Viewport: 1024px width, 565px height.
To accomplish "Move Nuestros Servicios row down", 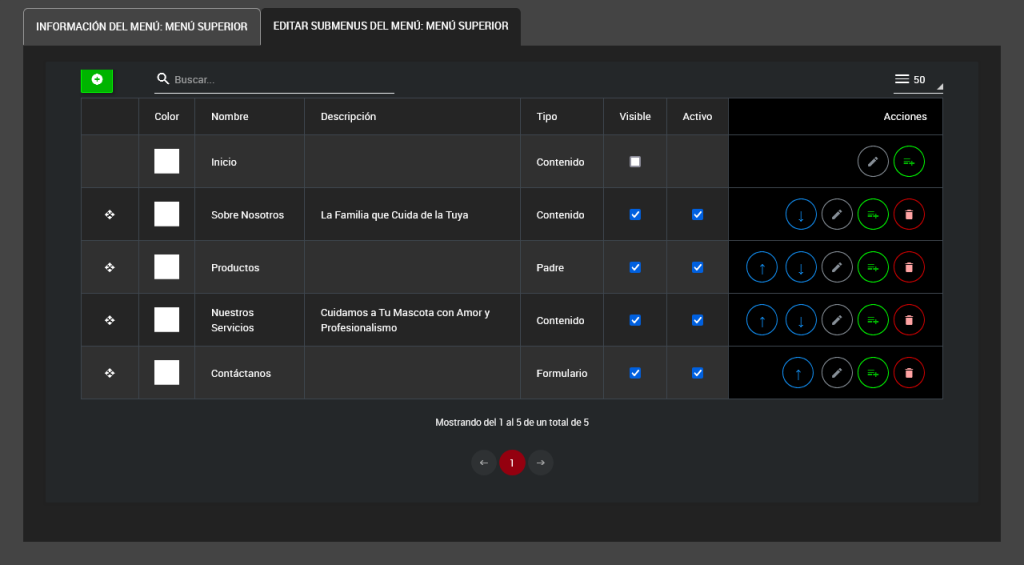I will tap(801, 320).
